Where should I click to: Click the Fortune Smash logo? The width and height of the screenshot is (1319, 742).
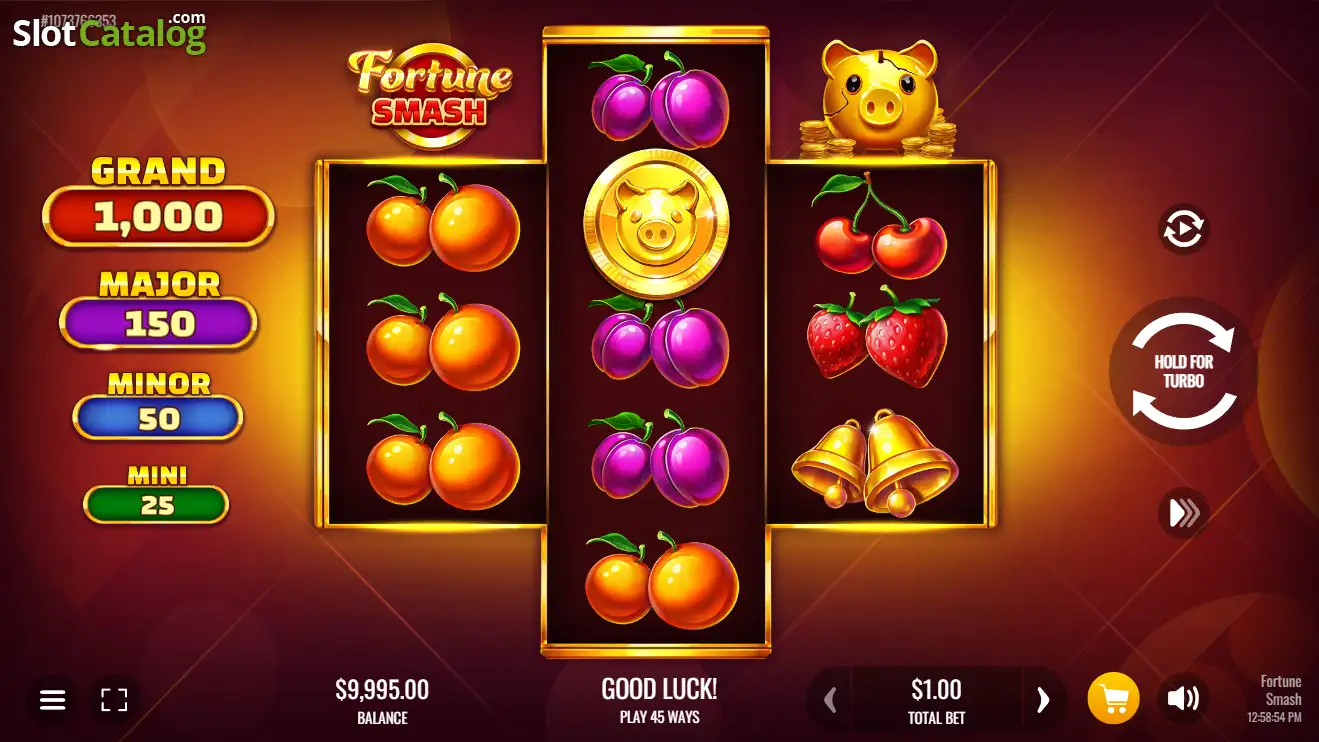[430, 95]
